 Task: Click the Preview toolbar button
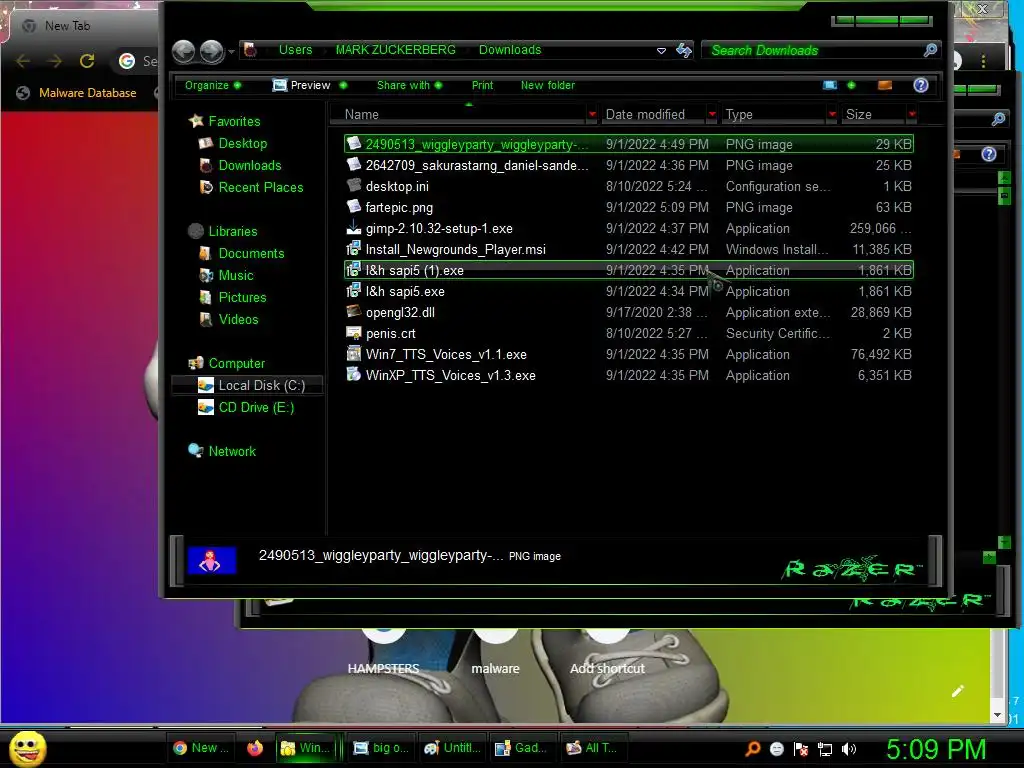tap(309, 86)
